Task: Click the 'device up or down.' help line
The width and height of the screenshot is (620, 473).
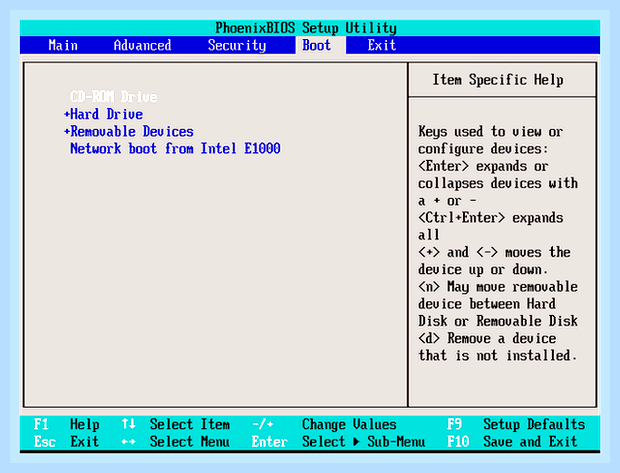Action: (x=483, y=269)
